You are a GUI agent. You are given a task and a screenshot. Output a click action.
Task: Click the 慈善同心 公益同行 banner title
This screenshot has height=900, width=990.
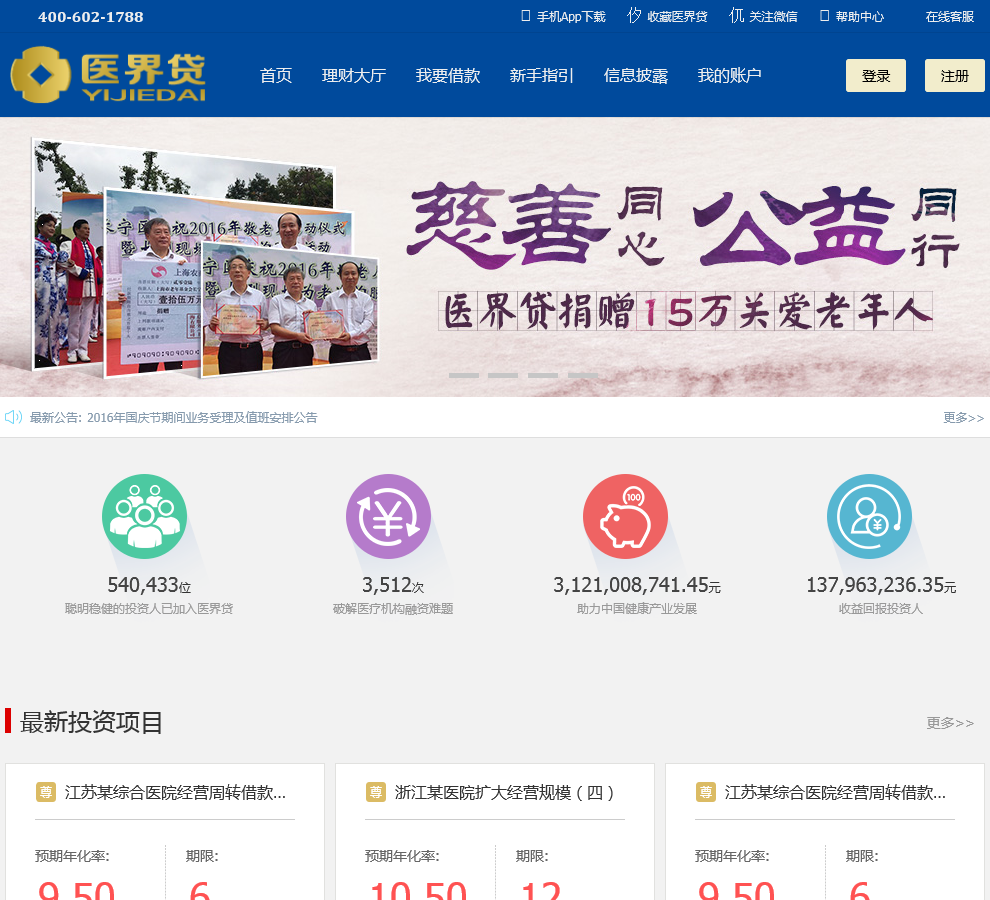[683, 225]
